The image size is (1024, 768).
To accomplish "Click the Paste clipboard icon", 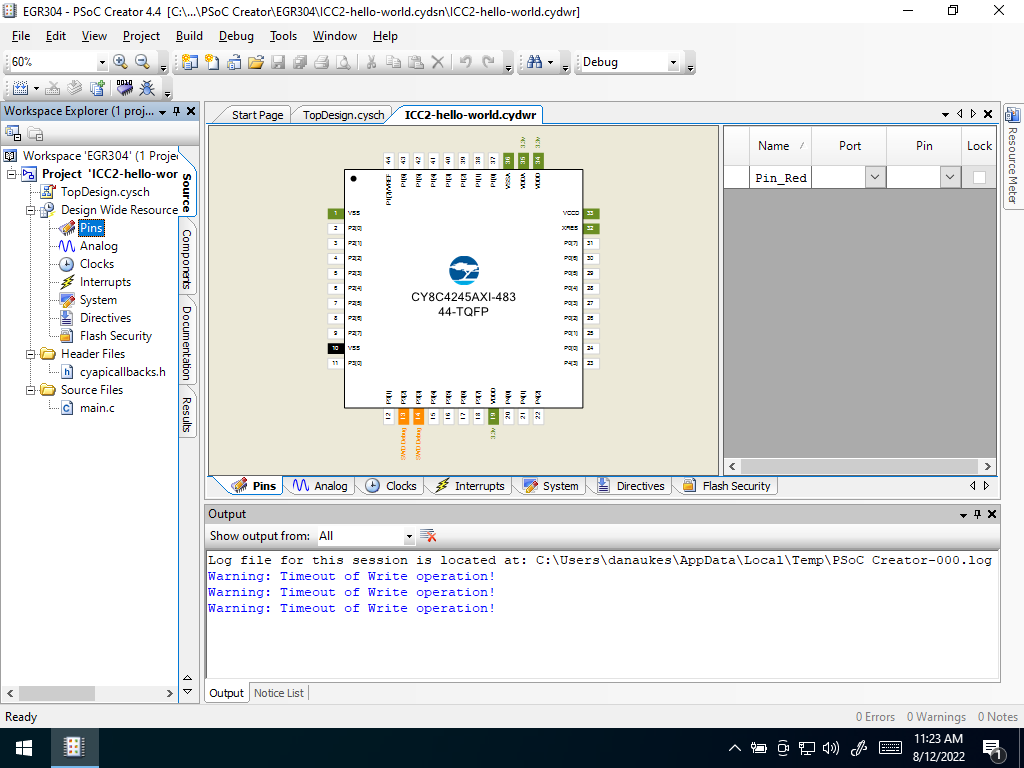I will pos(415,62).
